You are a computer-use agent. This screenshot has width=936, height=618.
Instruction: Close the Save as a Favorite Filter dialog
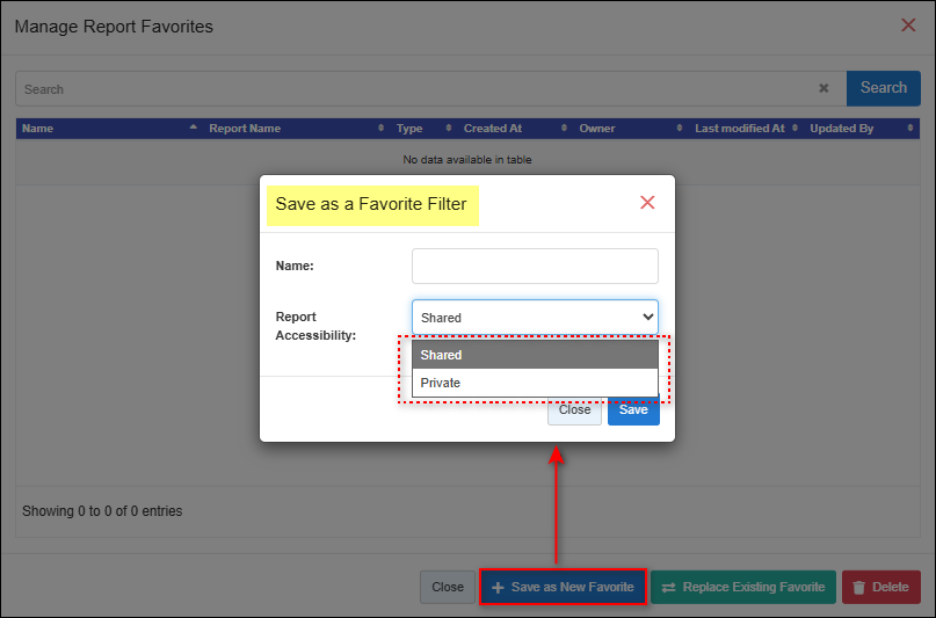coord(647,203)
